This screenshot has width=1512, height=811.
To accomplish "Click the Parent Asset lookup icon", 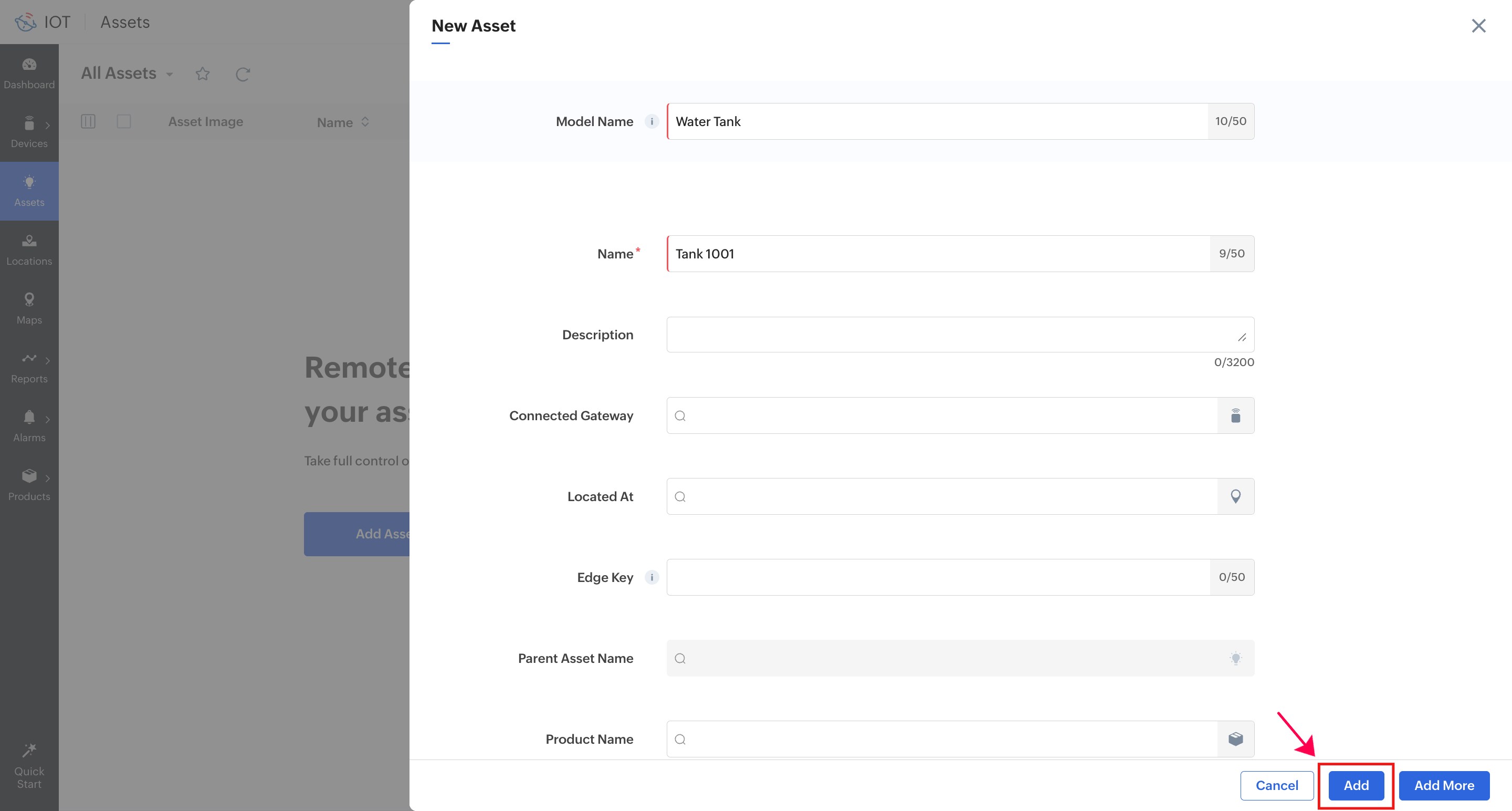I will [x=1235, y=658].
